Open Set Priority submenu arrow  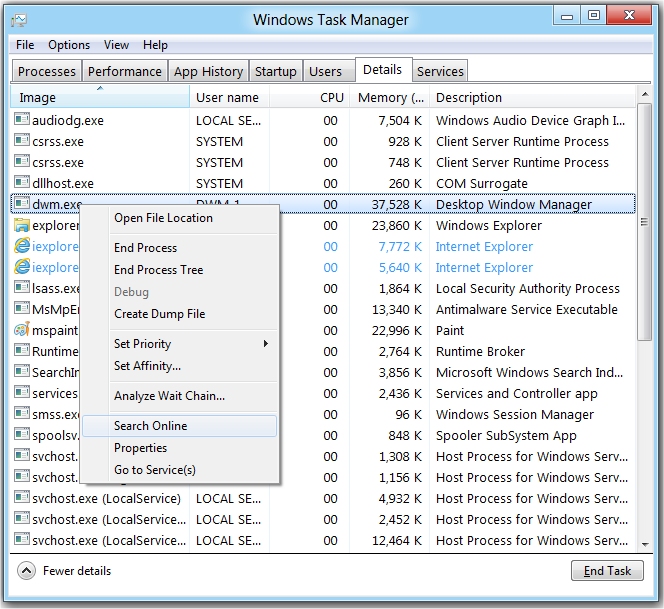pos(266,343)
